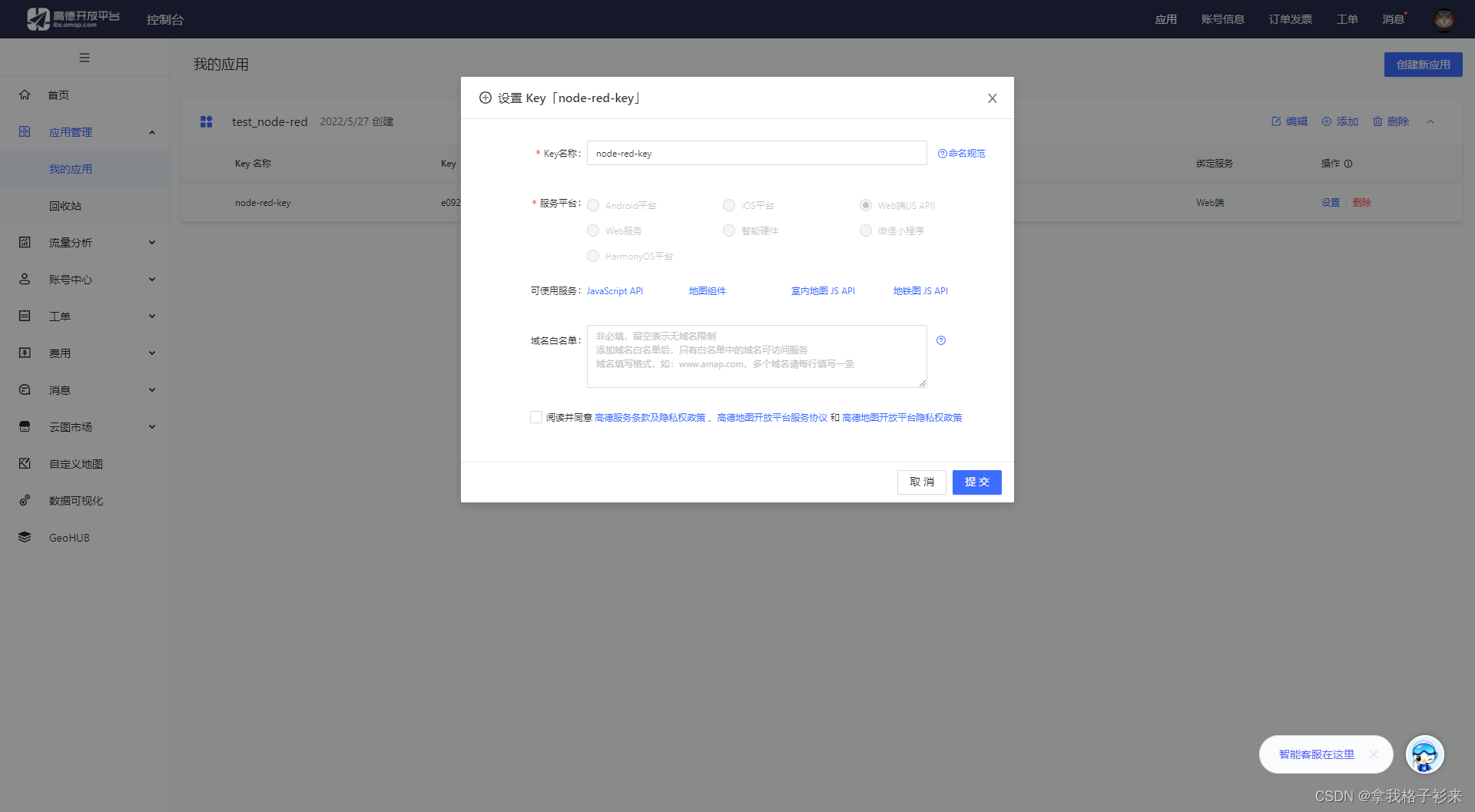The image size is (1475, 812).
Task: Open 应用 in the top navigation
Action: (1165, 19)
